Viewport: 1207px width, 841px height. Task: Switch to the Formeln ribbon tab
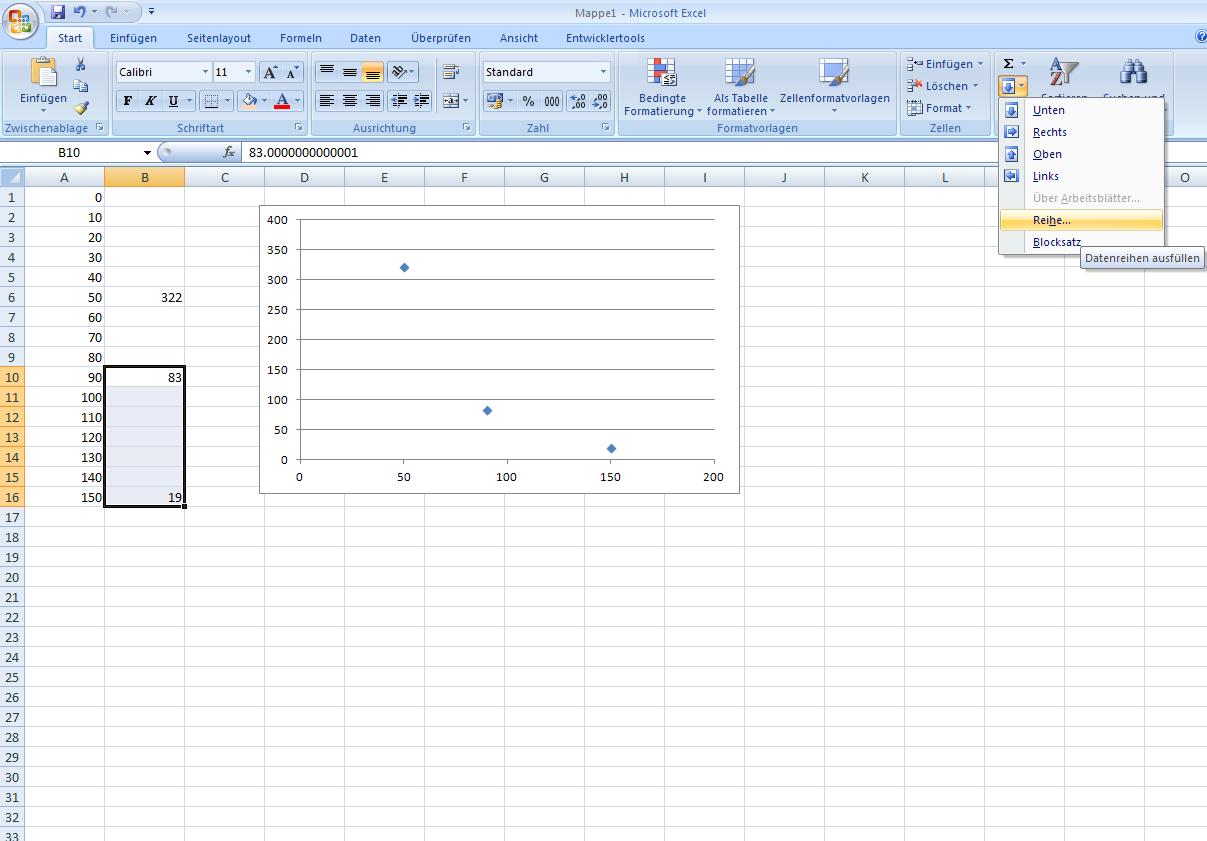click(x=300, y=38)
